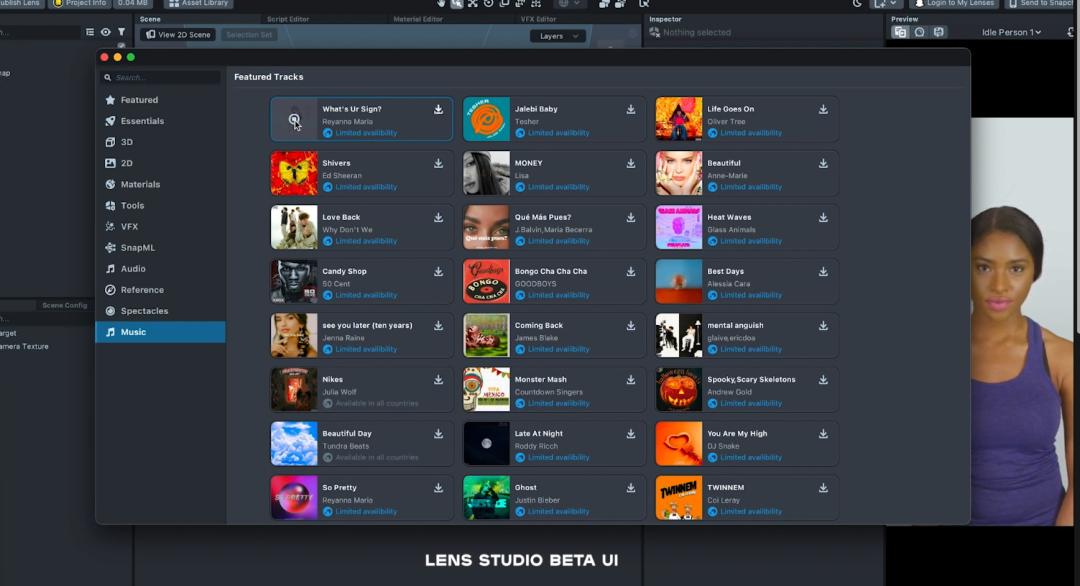Download the Best Days track

(823, 272)
